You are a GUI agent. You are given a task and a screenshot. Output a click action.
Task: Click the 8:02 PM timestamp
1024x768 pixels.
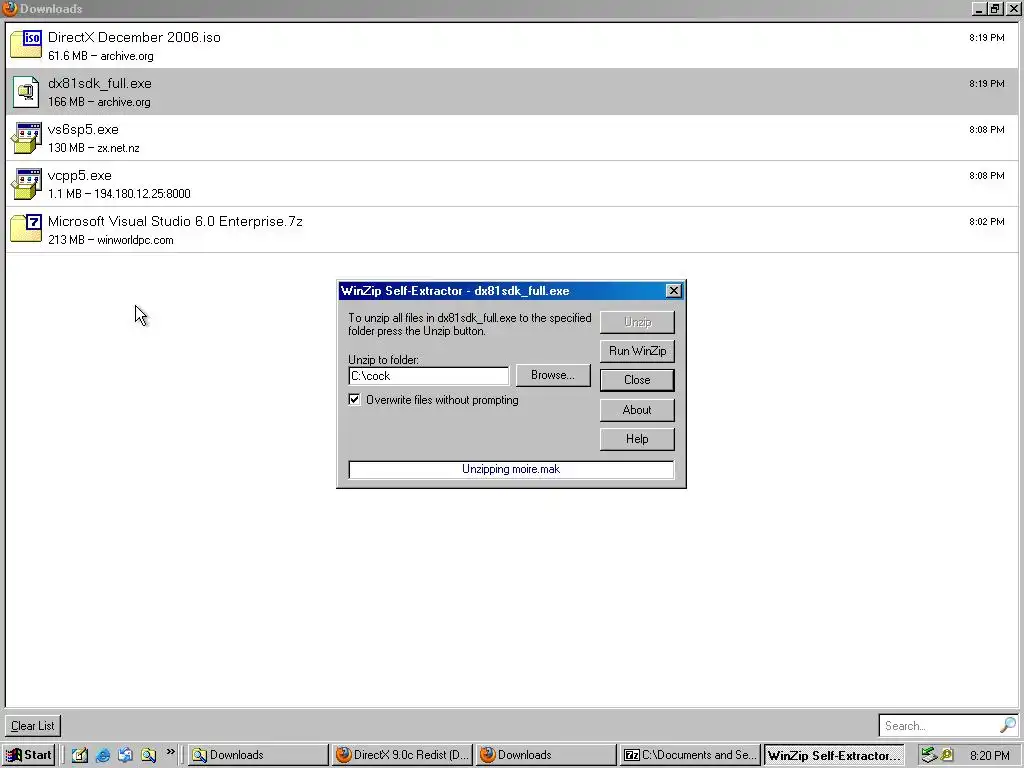point(986,221)
